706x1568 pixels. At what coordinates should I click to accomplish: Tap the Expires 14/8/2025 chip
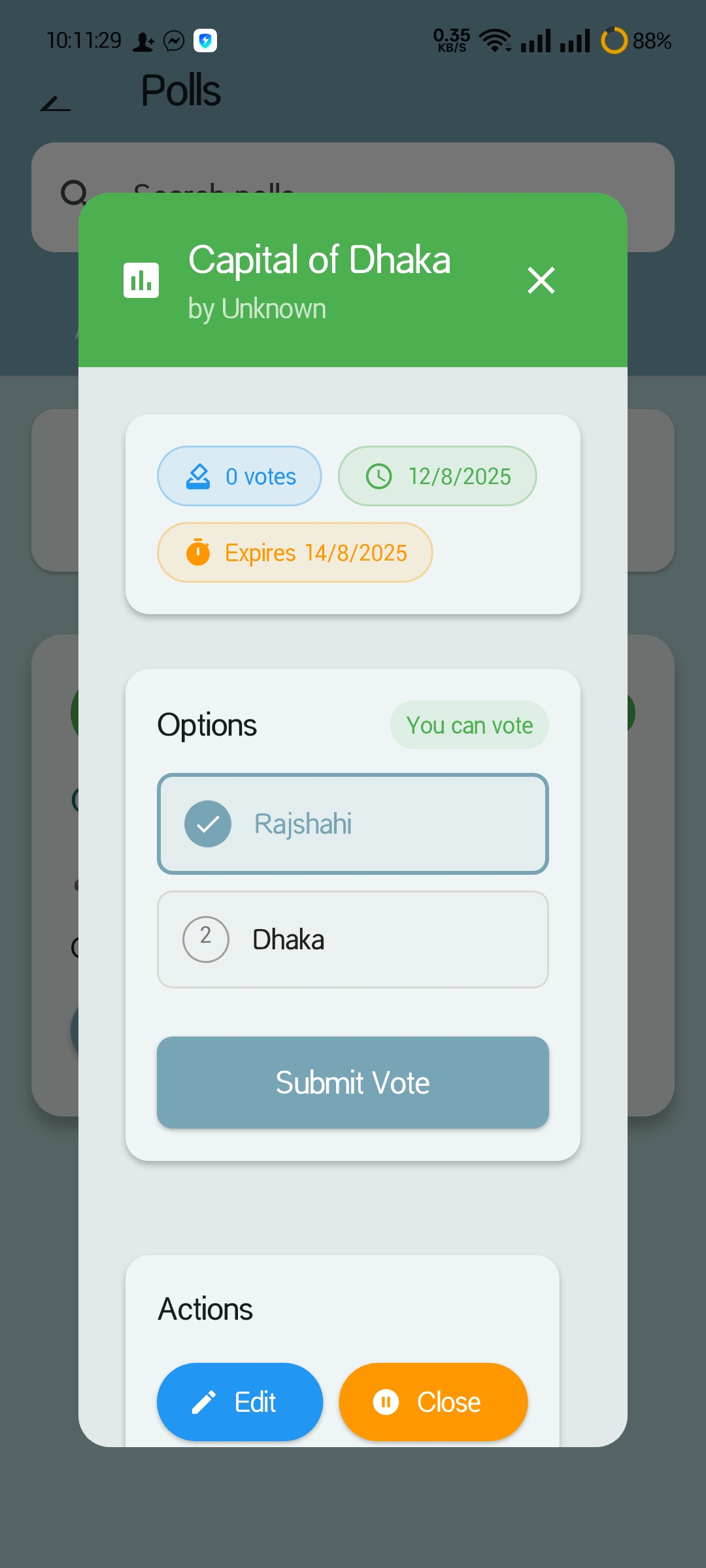click(x=295, y=552)
